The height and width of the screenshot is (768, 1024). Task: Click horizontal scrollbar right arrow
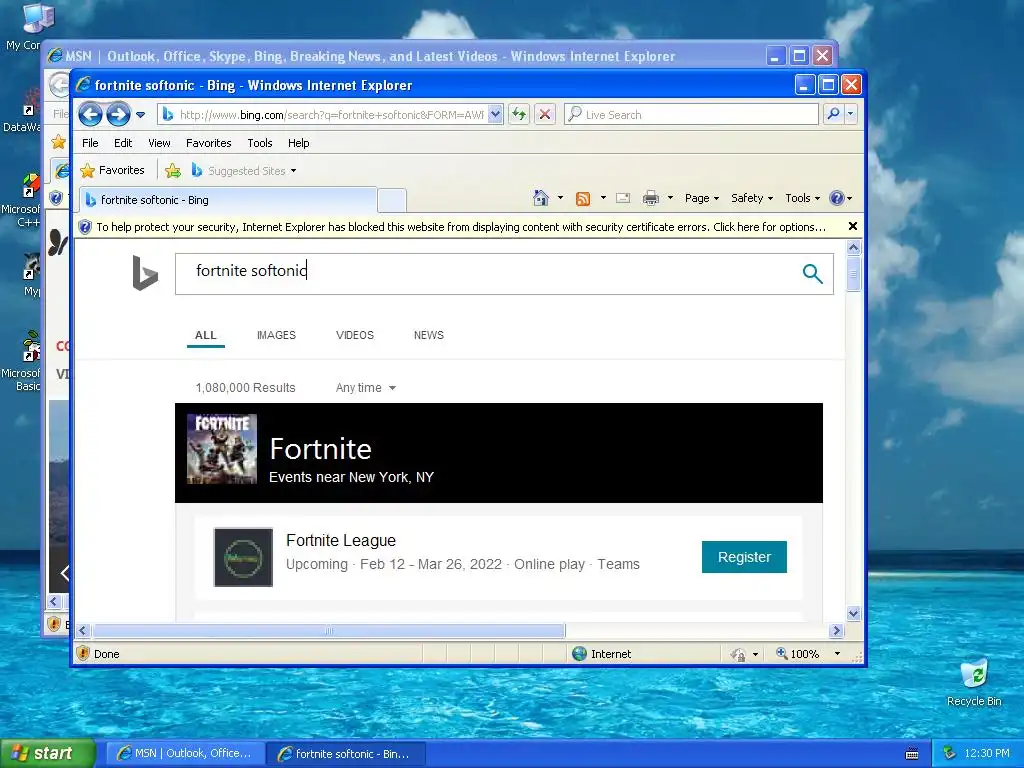point(837,631)
